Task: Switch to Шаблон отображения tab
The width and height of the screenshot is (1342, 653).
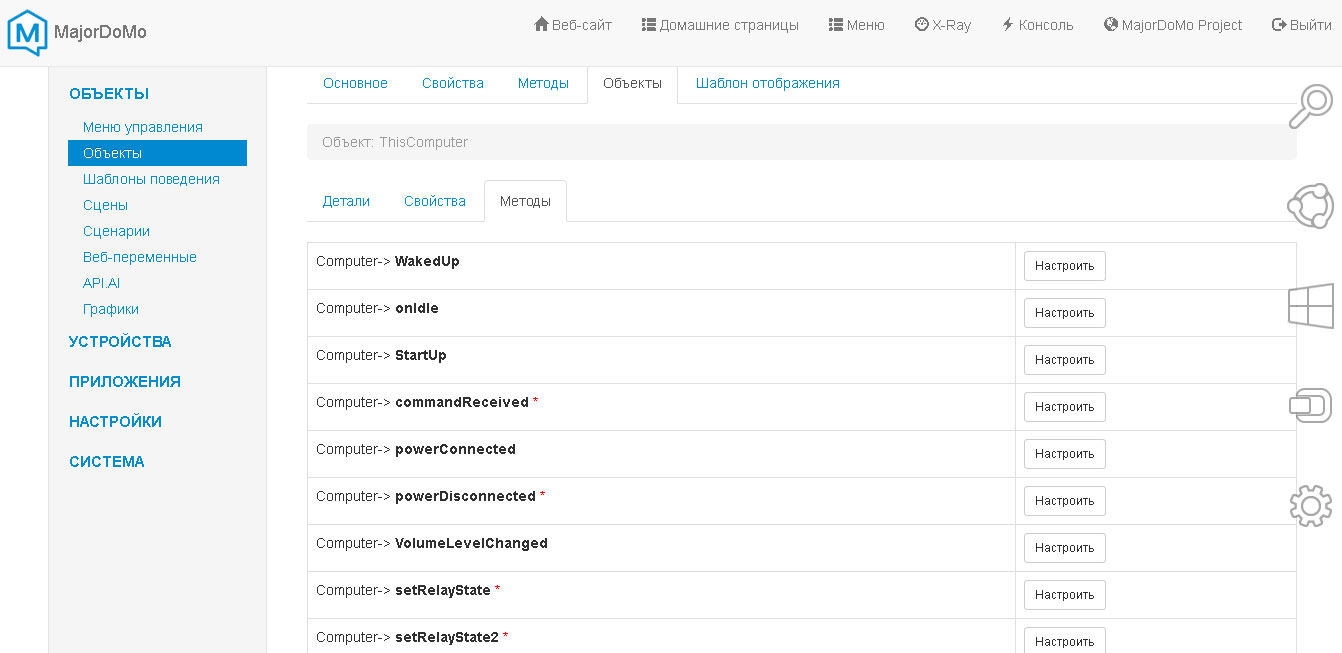Action: pyautogui.click(x=768, y=84)
